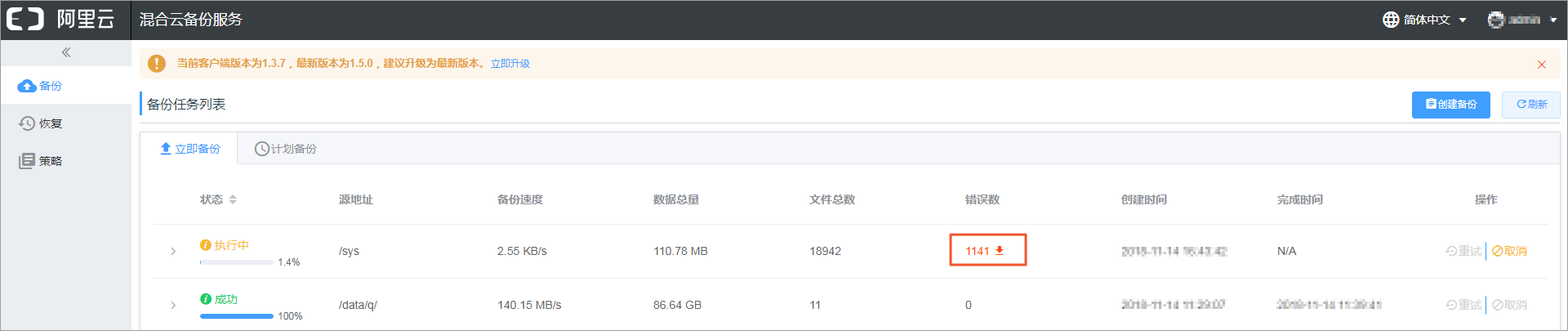Open the 备份 backup menu item
This screenshot has width=1568, height=331.
pos(65,86)
